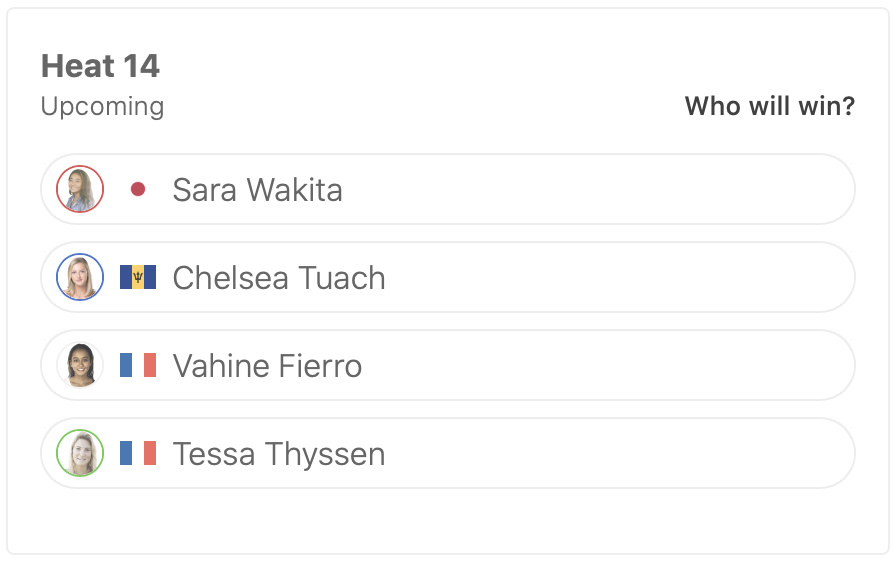The image size is (894, 562).
Task: Click Chelsea Tuach's profile photo
Action: pos(80,277)
